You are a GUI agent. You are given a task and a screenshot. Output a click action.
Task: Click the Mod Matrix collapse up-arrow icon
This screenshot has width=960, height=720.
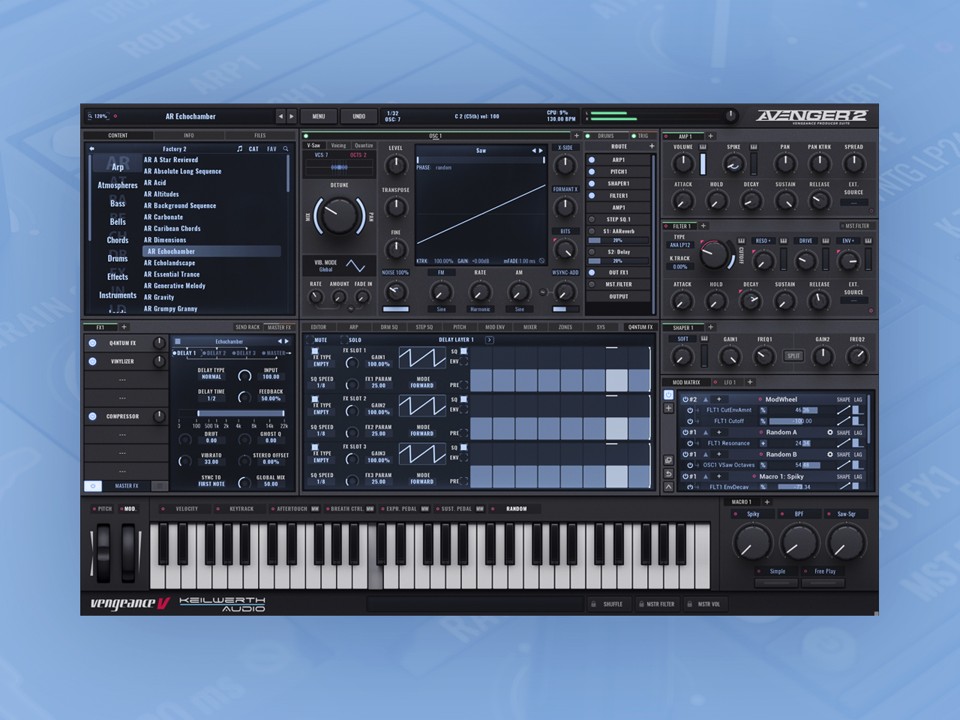[x=668, y=487]
